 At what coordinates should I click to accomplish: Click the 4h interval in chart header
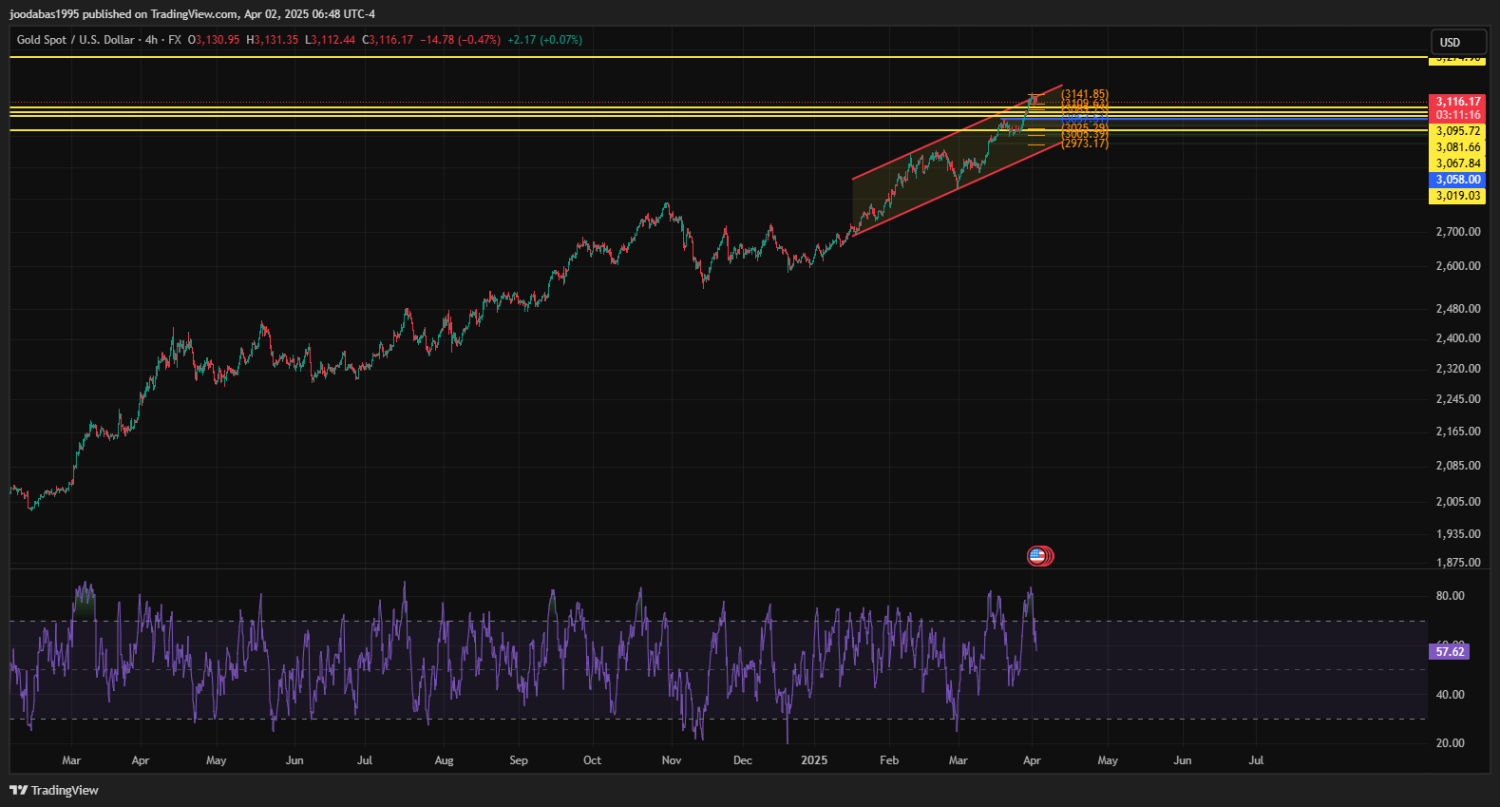pos(153,40)
